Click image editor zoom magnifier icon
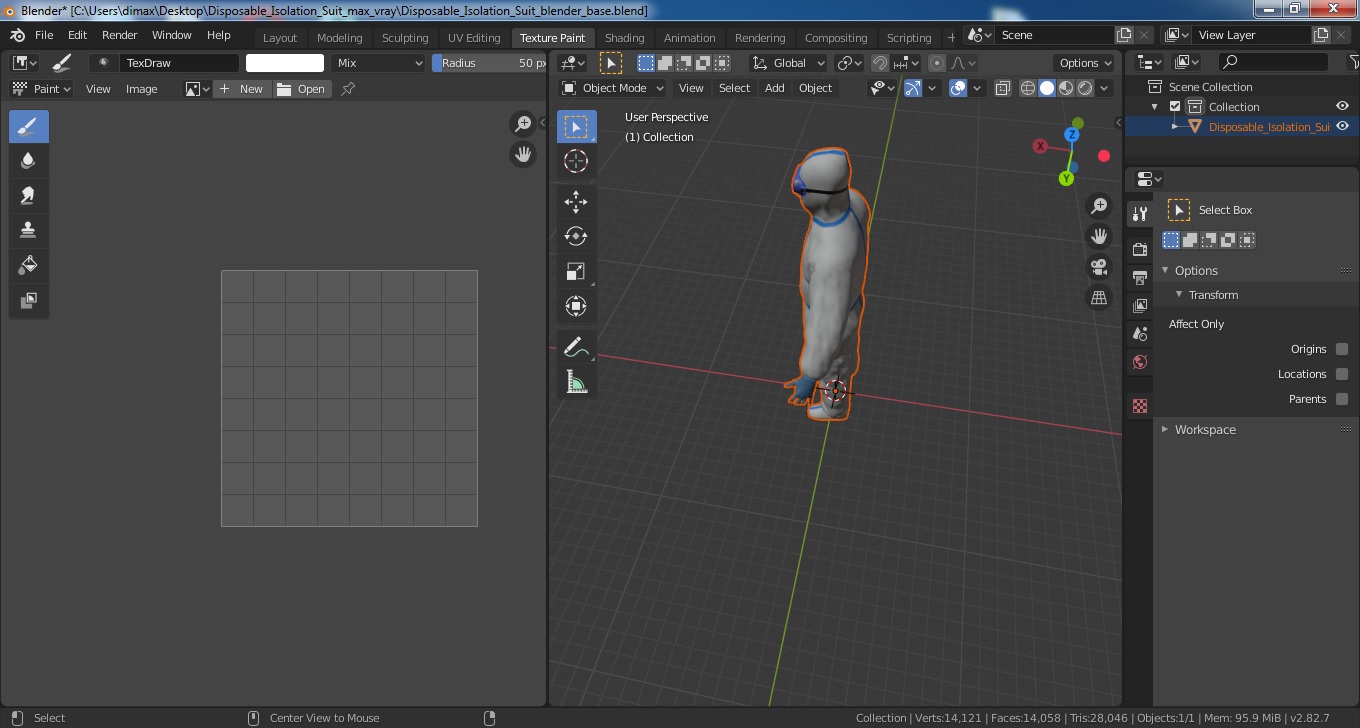The image size is (1360, 728). pyautogui.click(x=523, y=124)
